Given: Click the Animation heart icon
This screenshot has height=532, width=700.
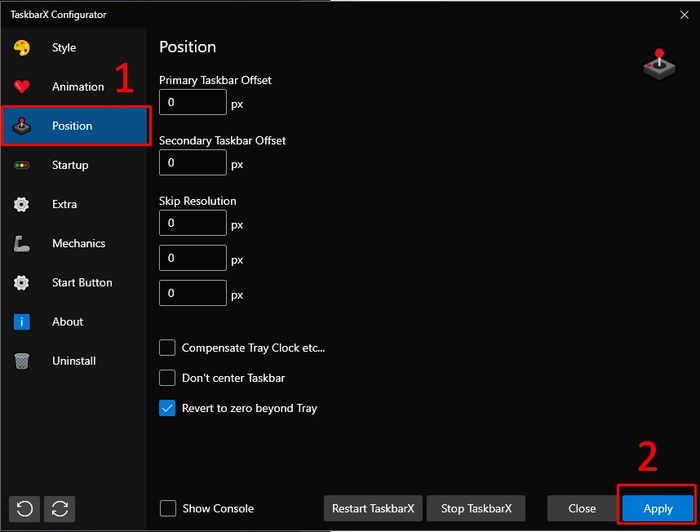Looking at the screenshot, I should (21, 87).
